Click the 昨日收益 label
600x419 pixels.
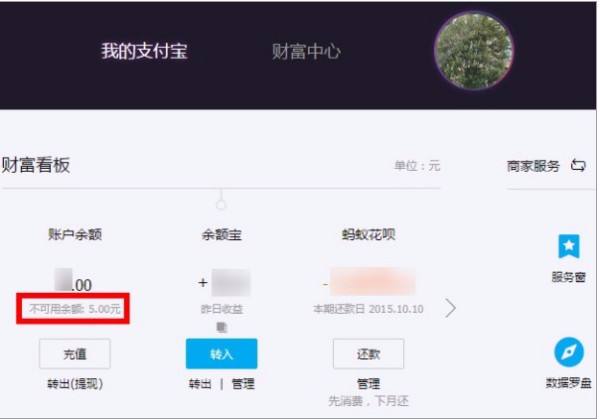(222, 309)
